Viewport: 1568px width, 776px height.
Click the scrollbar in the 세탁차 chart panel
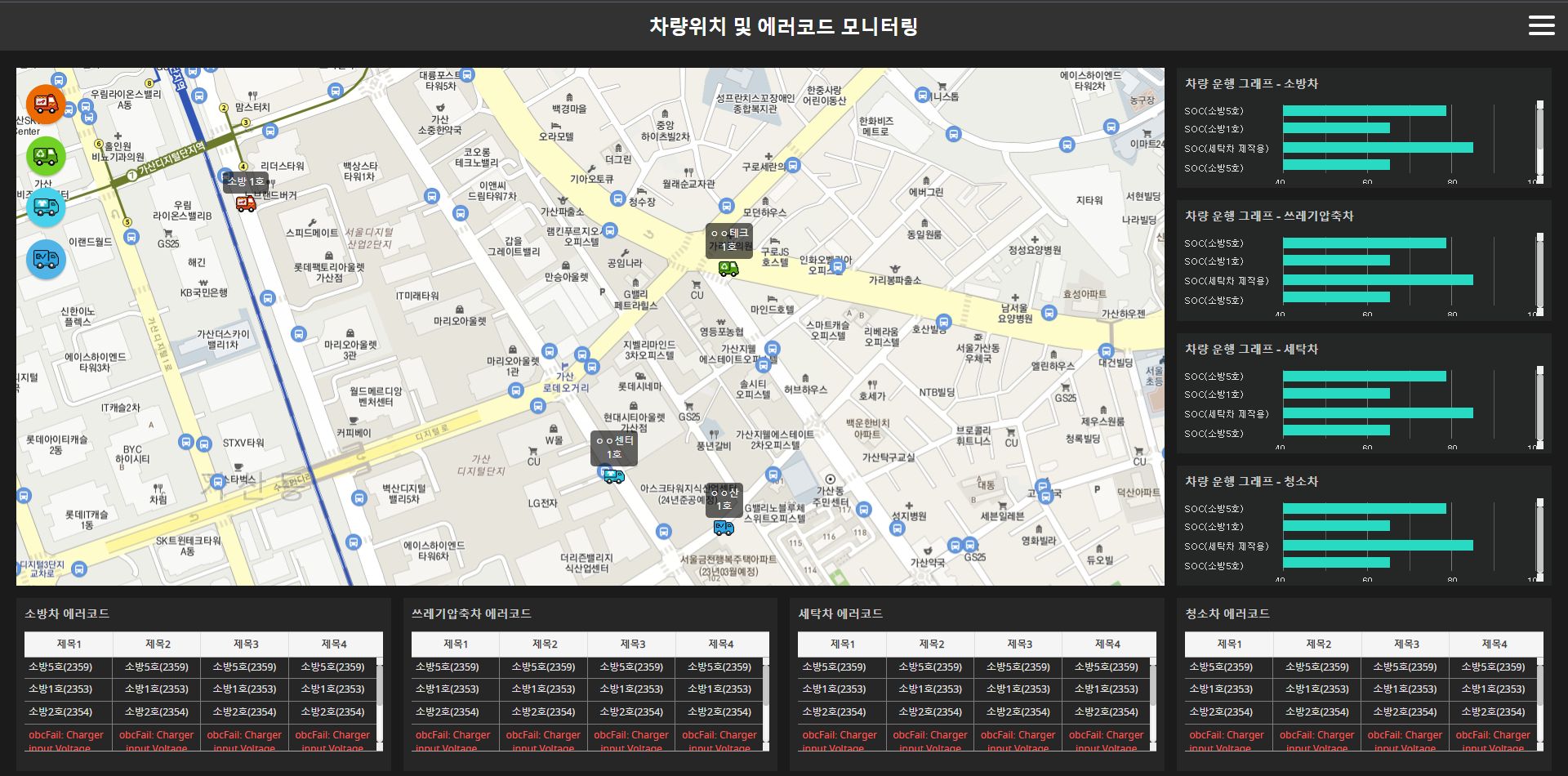(1539, 406)
